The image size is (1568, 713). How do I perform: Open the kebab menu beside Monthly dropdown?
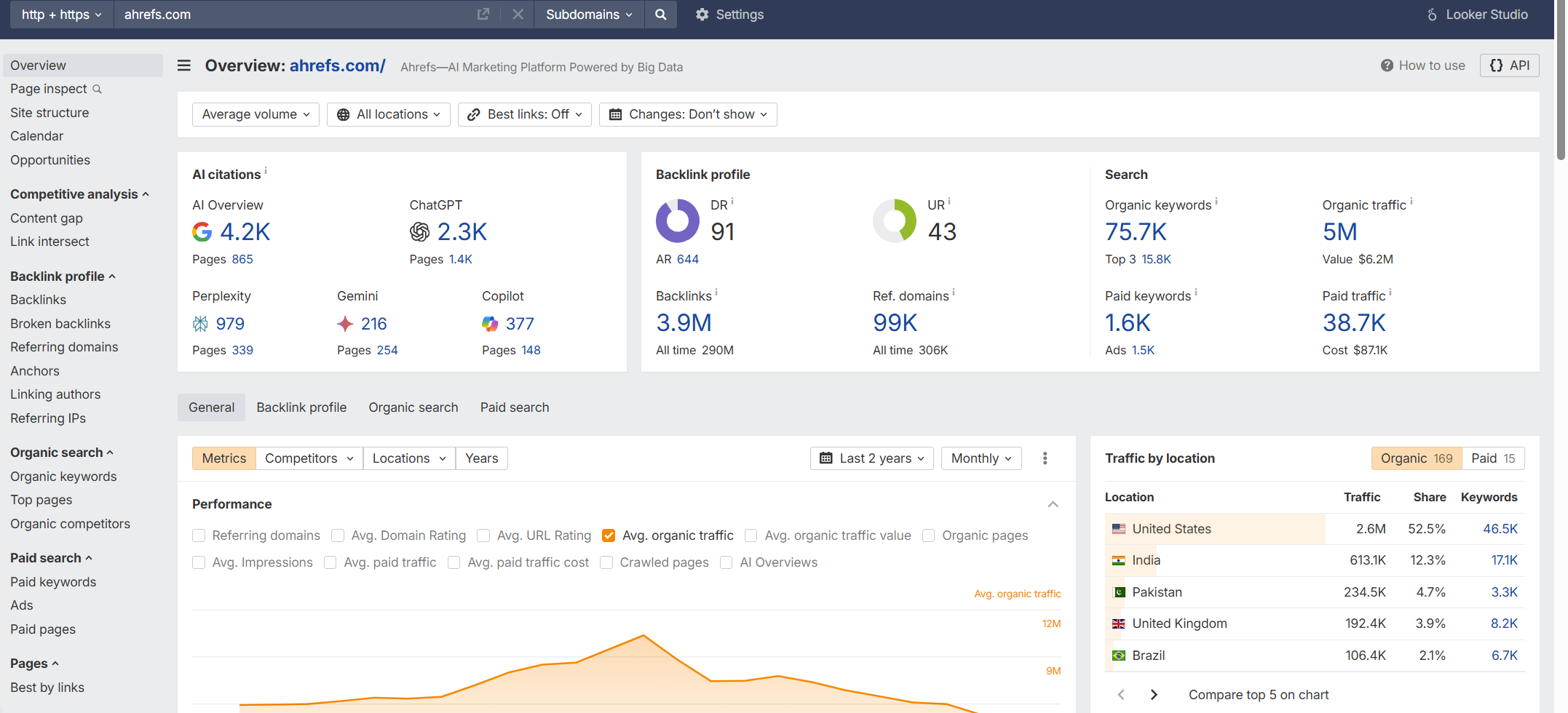tap(1045, 458)
